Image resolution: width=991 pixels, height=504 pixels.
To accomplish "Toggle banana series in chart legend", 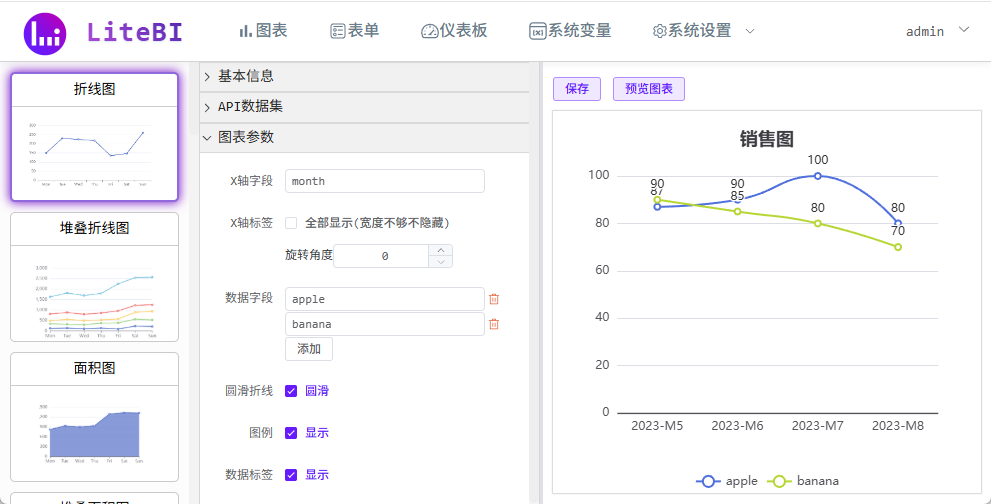I will pos(803,481).
